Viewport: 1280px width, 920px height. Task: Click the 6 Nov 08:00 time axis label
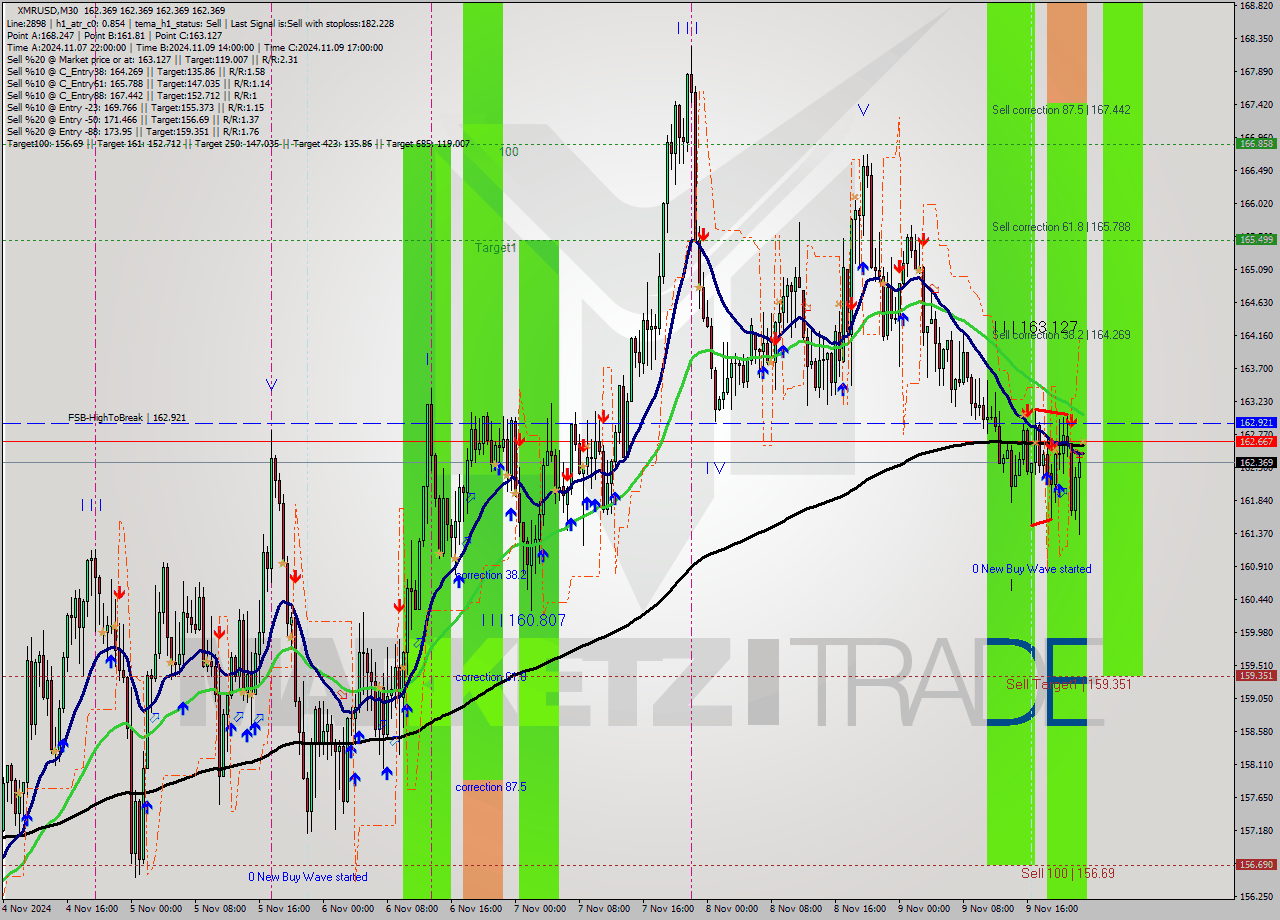click(x=410, y=909)
